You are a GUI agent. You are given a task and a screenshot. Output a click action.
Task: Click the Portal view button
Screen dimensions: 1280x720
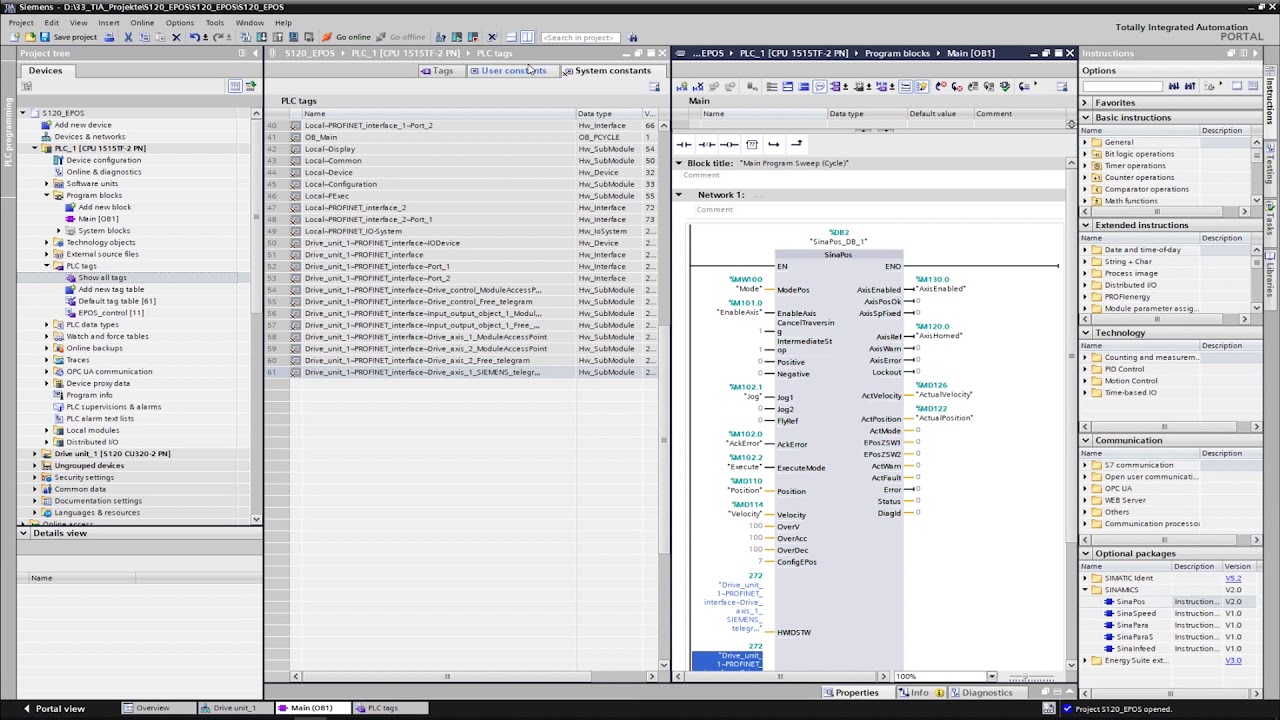(54, 709)
